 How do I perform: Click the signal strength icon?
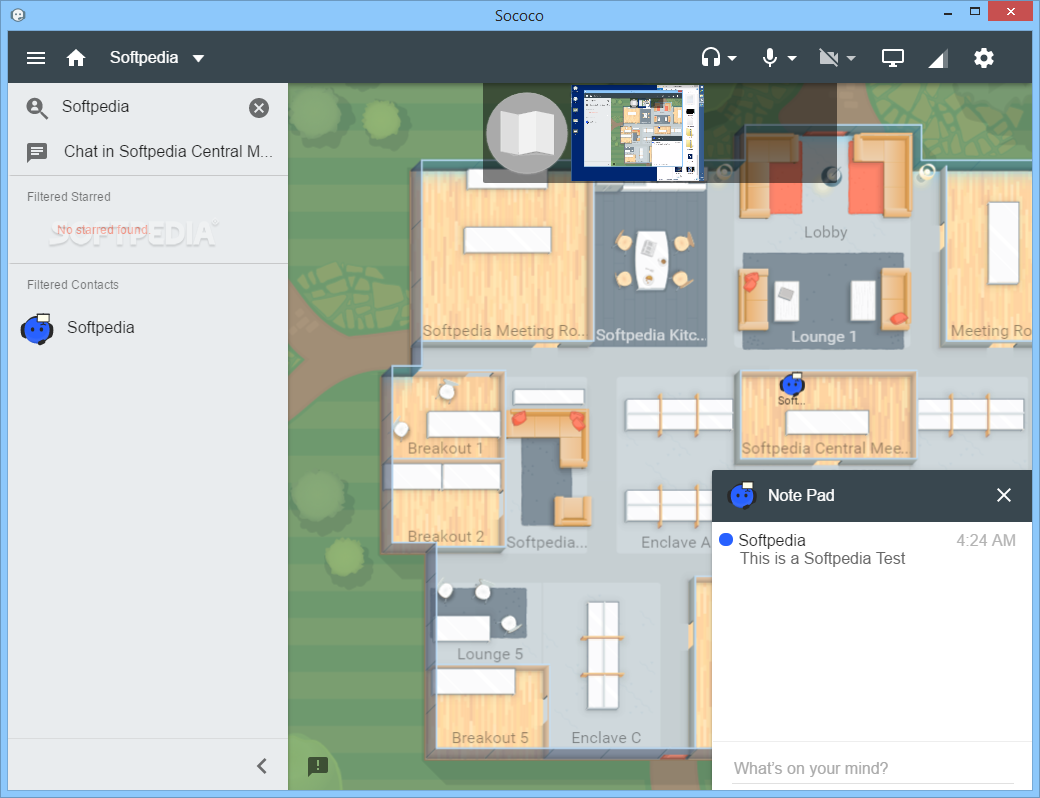(937, 58)
